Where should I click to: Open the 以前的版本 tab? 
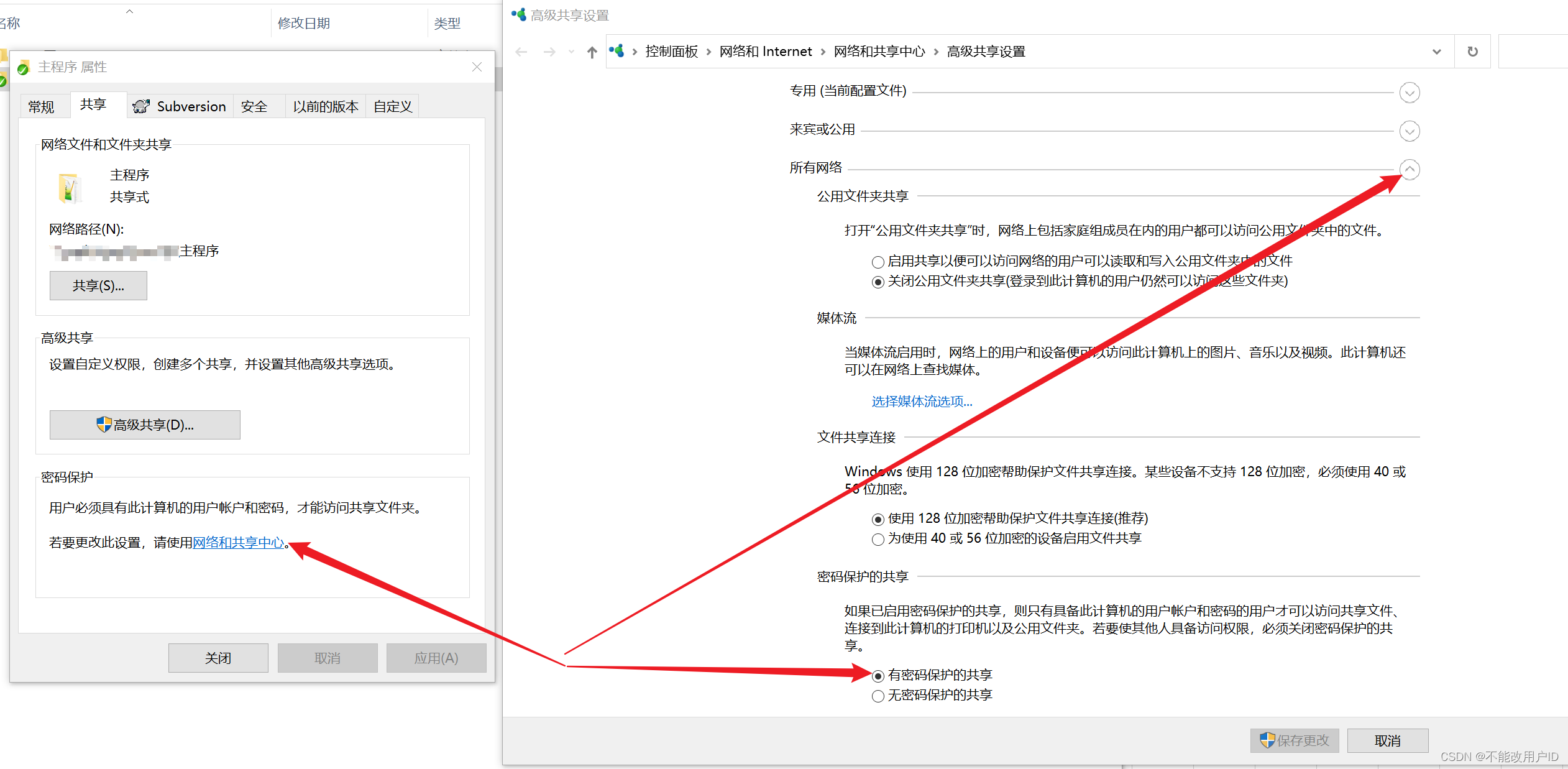point(326,106)
